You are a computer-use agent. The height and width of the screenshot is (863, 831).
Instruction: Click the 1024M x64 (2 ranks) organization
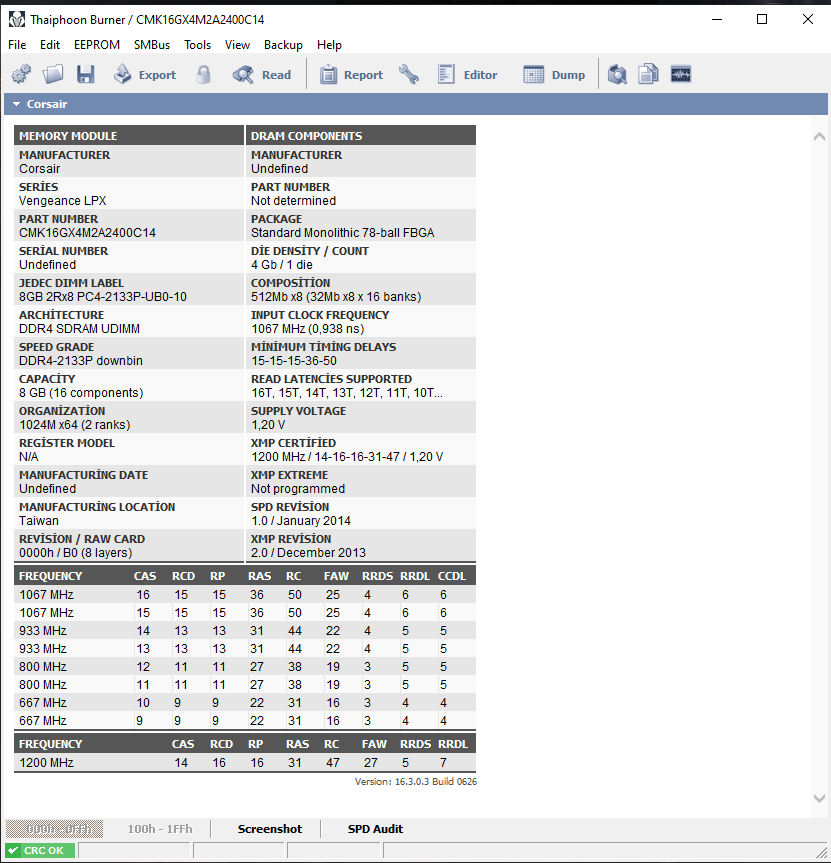tap(75, 425)
